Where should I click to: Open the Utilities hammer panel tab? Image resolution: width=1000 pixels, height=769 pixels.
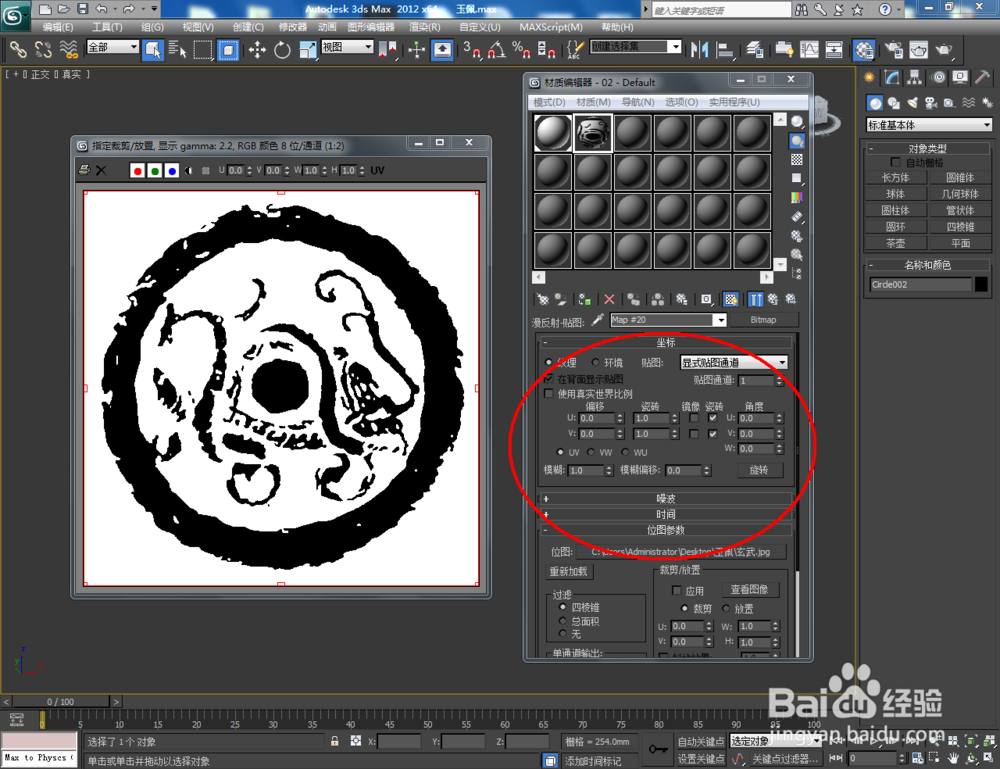(982, 78)
